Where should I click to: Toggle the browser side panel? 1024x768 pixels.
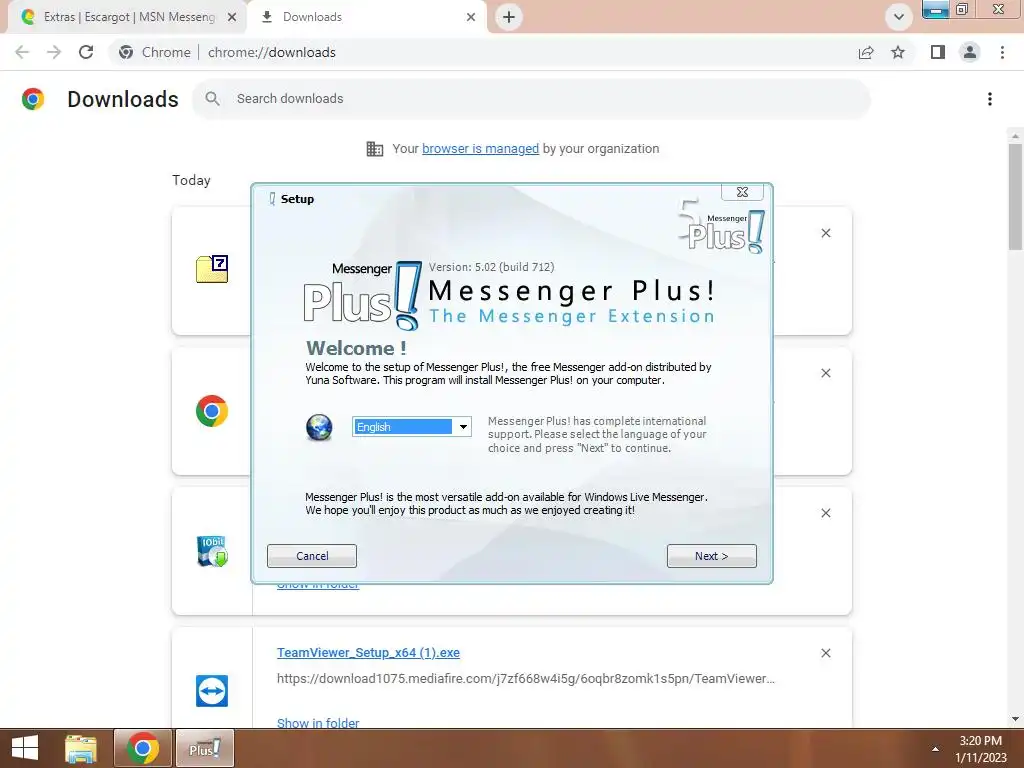pos(938,52)
